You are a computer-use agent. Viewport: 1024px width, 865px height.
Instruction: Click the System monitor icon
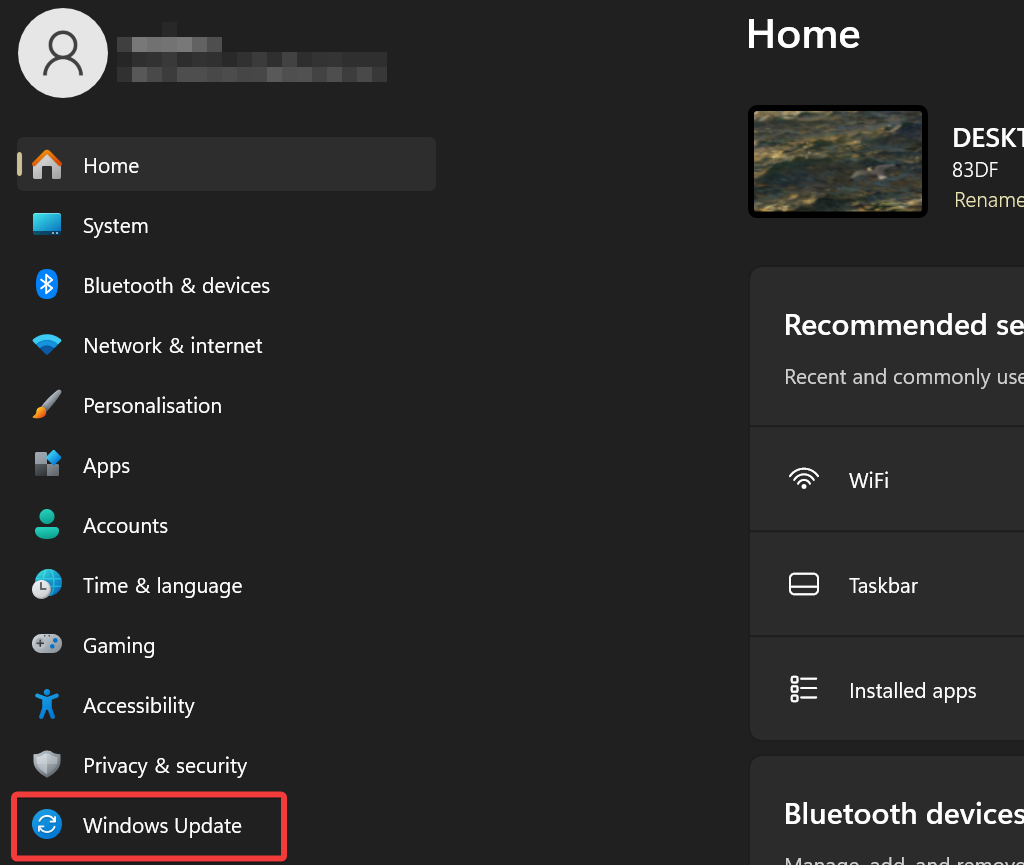tap(47, 225)
